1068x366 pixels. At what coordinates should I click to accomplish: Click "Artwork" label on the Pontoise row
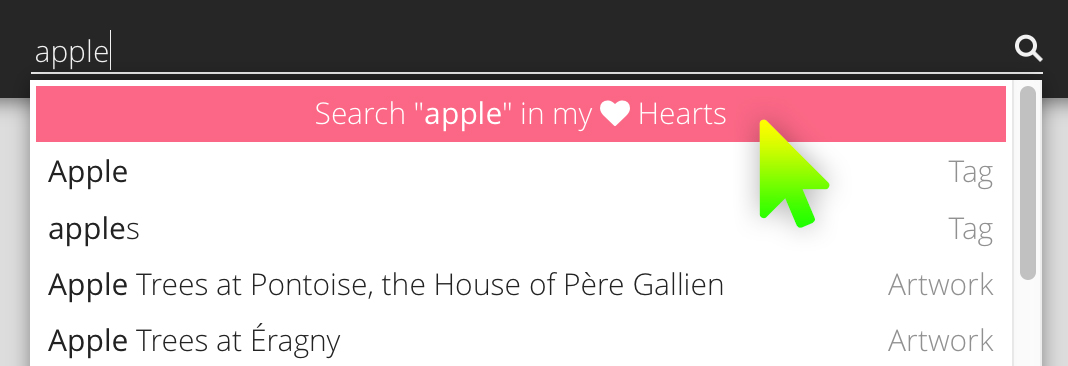coord(941,285)
